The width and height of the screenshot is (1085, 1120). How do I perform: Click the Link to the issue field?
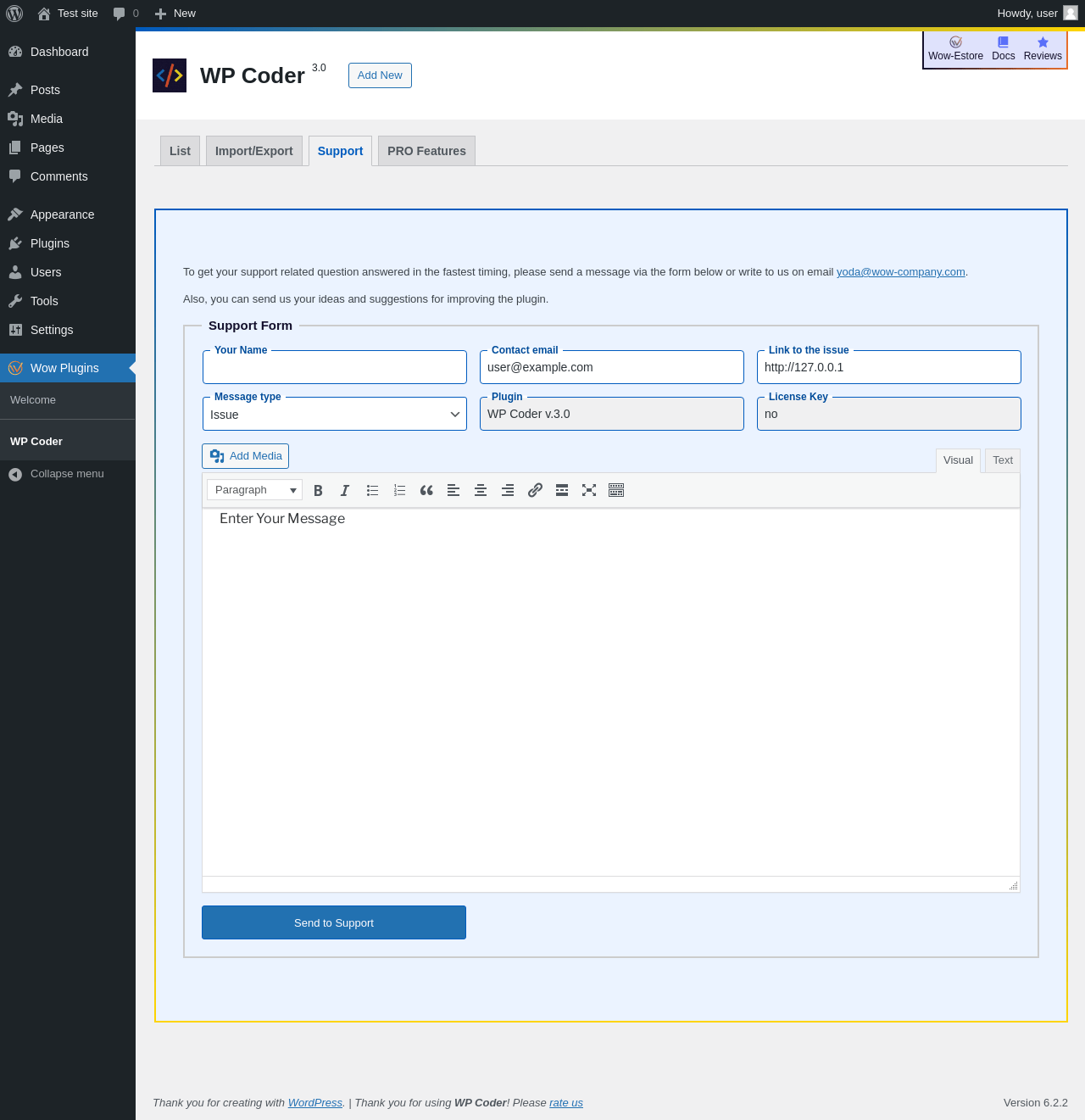[889, 367]
